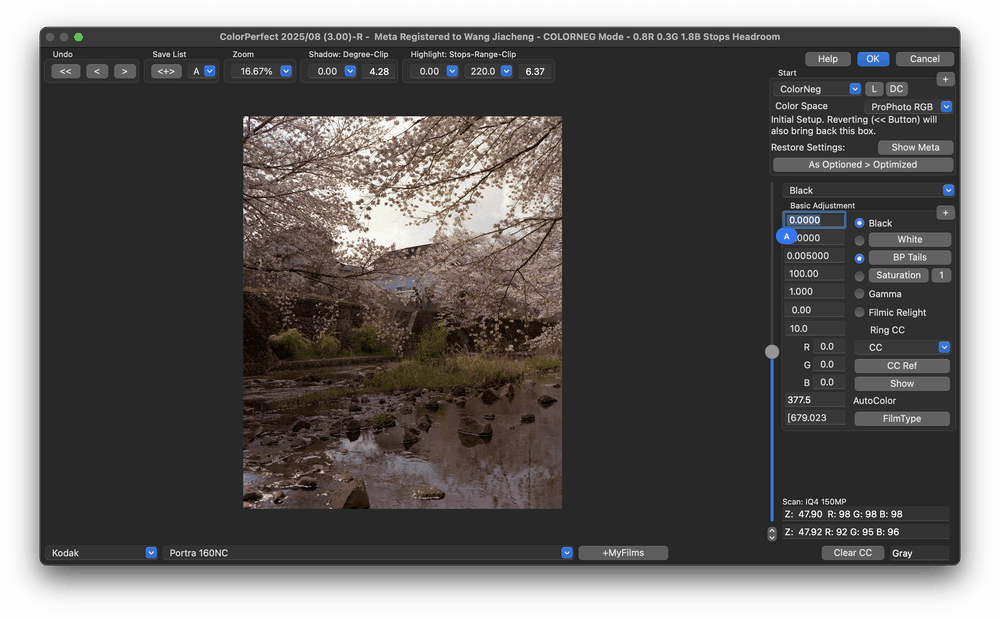Click the Show Meta button
Viewport: 1000px width, 618px height.
coord(914,147)
